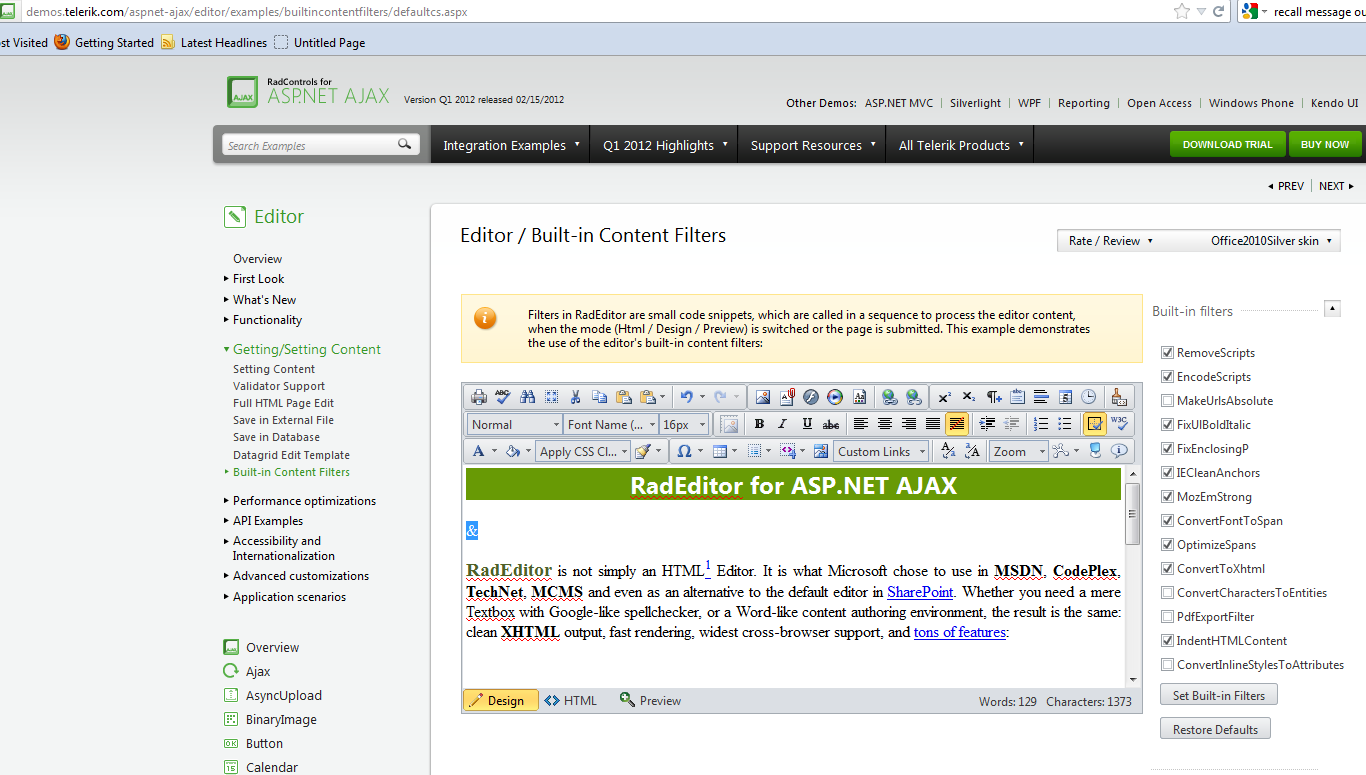This screenshot has width=1366, height=775.
Task: Open the Custom Links dropdown
Action: pos(881,451)
